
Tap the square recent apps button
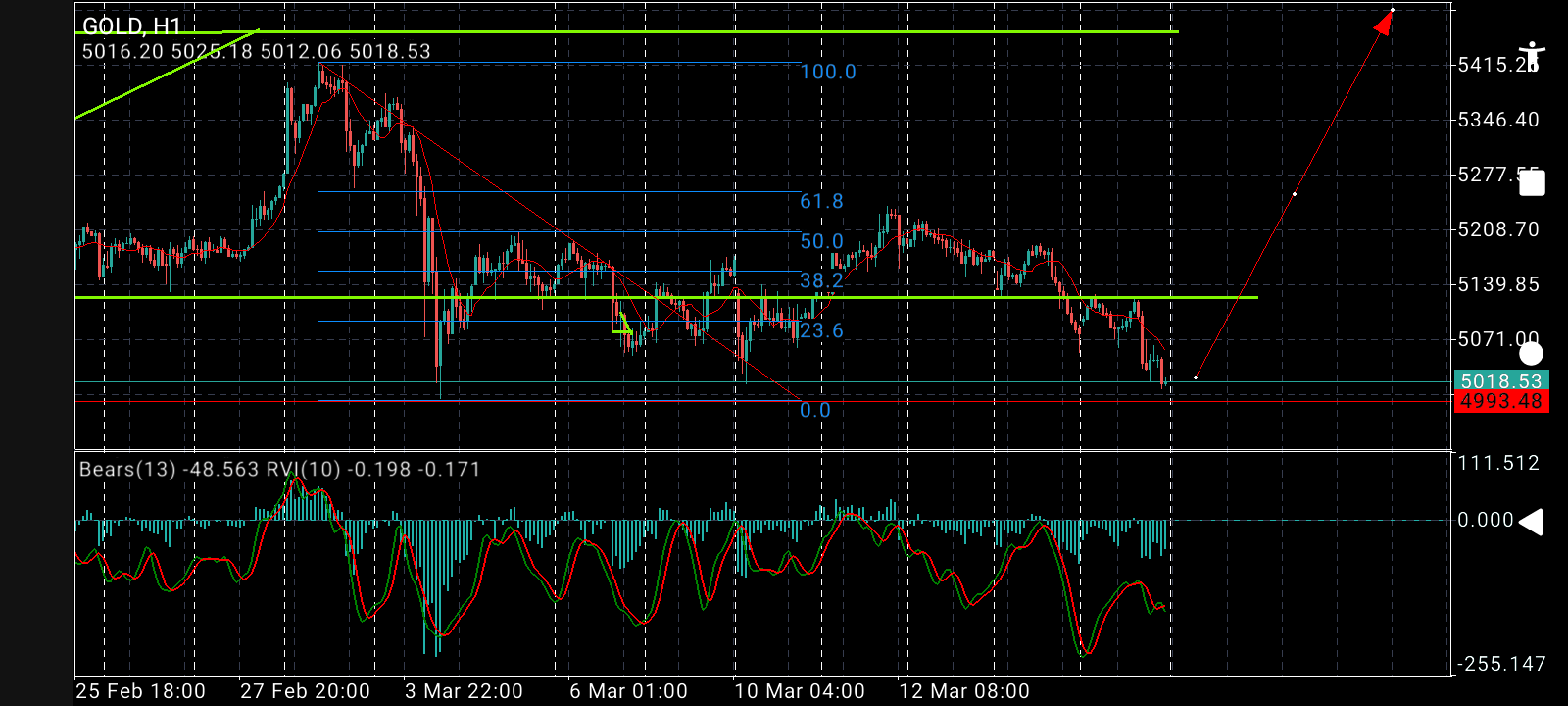[1532, 183]
